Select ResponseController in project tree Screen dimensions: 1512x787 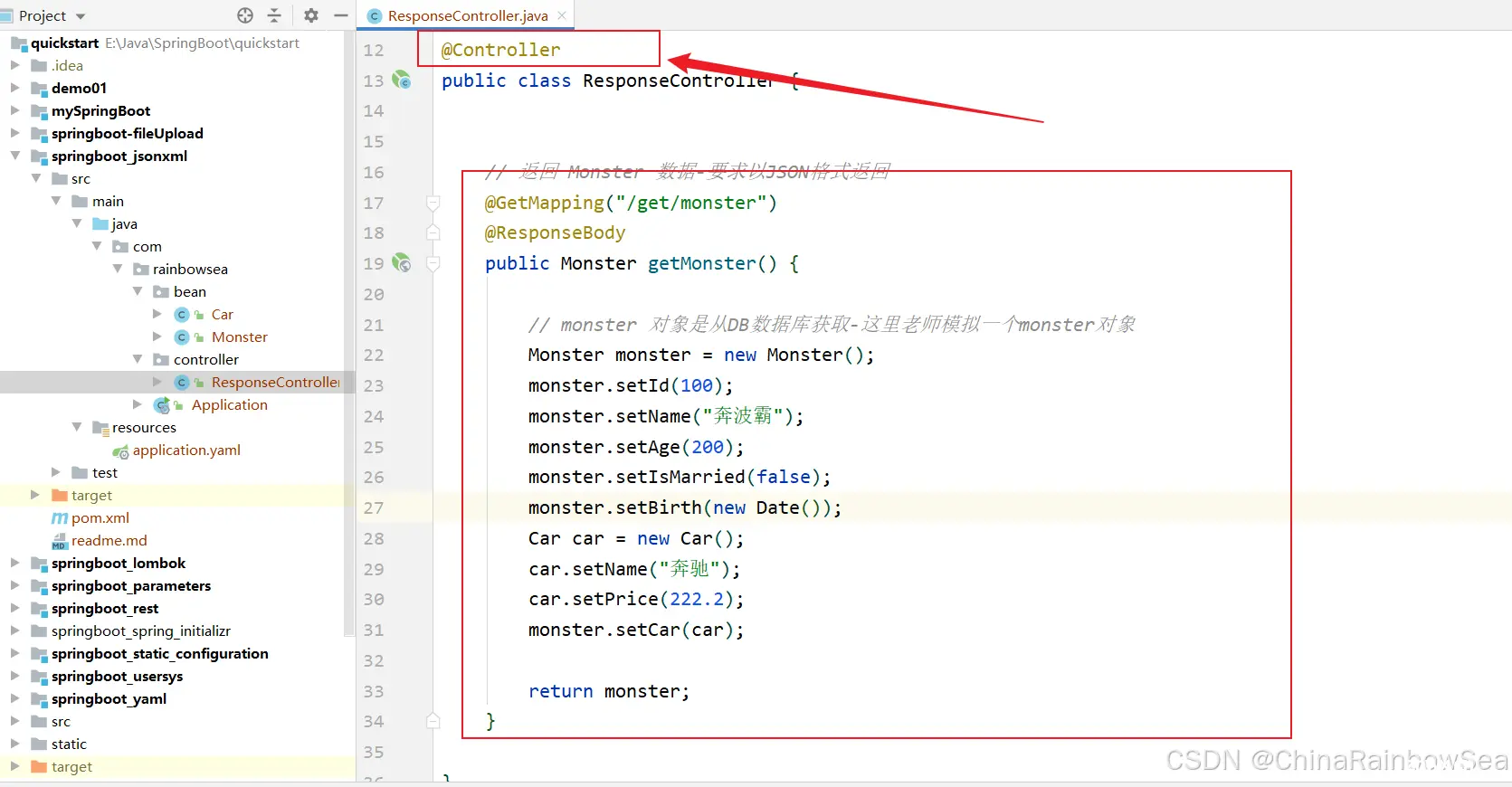point(275,382)
